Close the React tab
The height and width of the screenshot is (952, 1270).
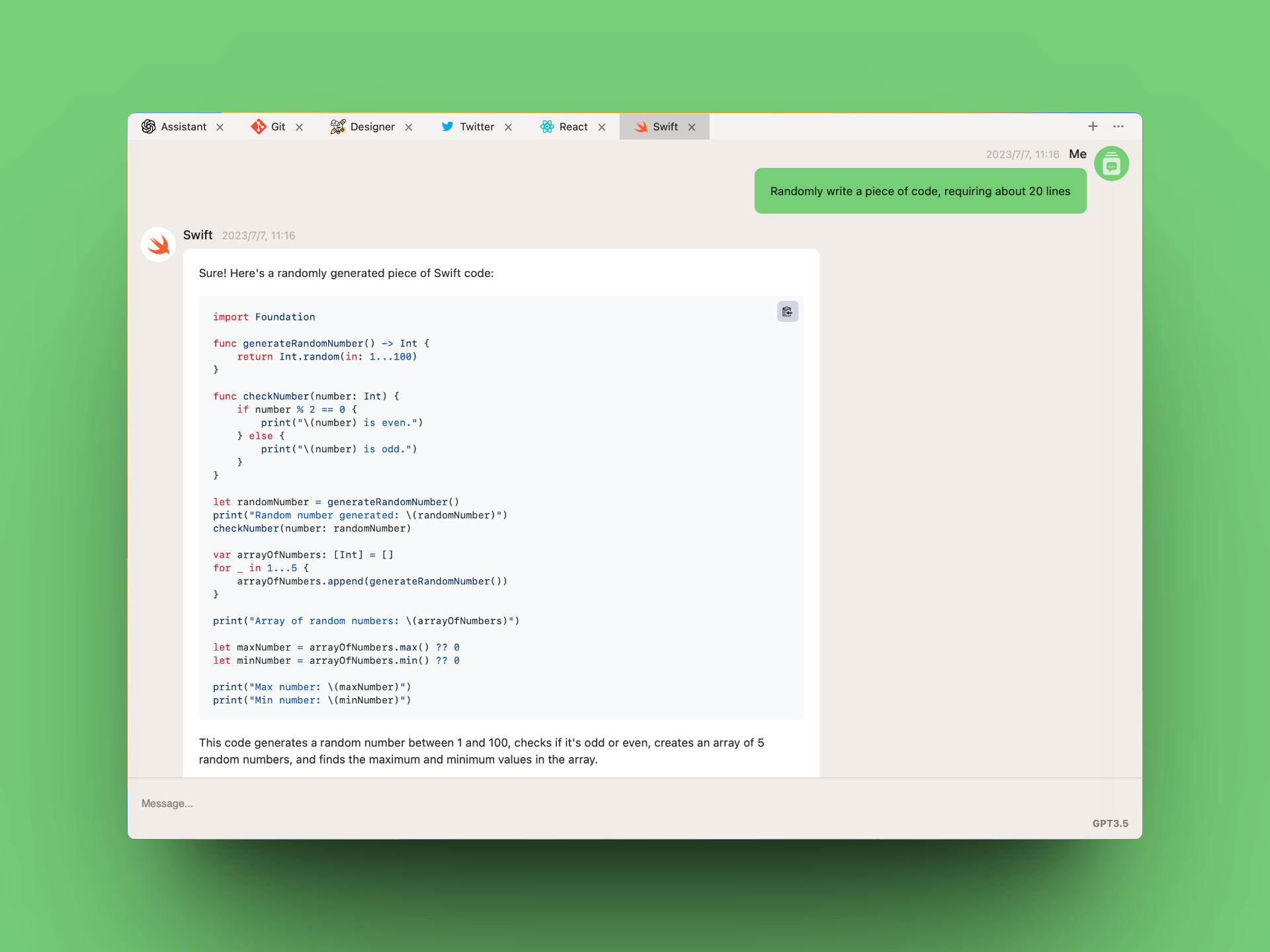602,128
